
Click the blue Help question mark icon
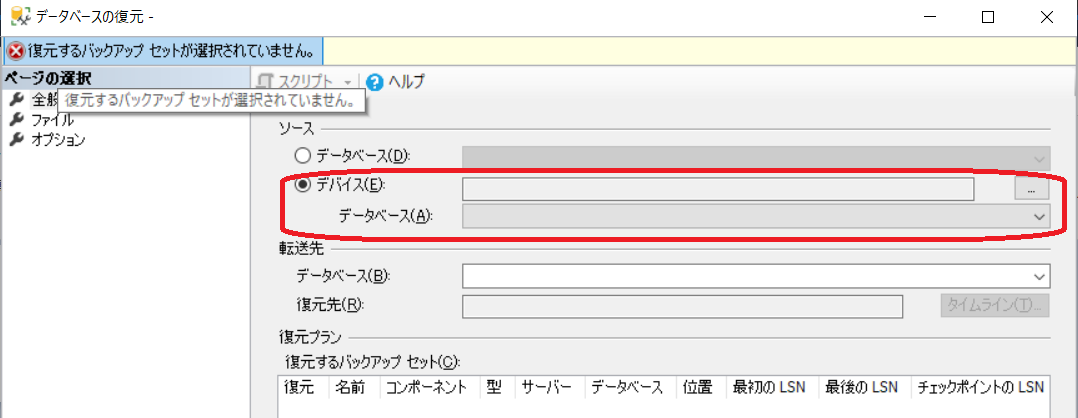[375, 82]
